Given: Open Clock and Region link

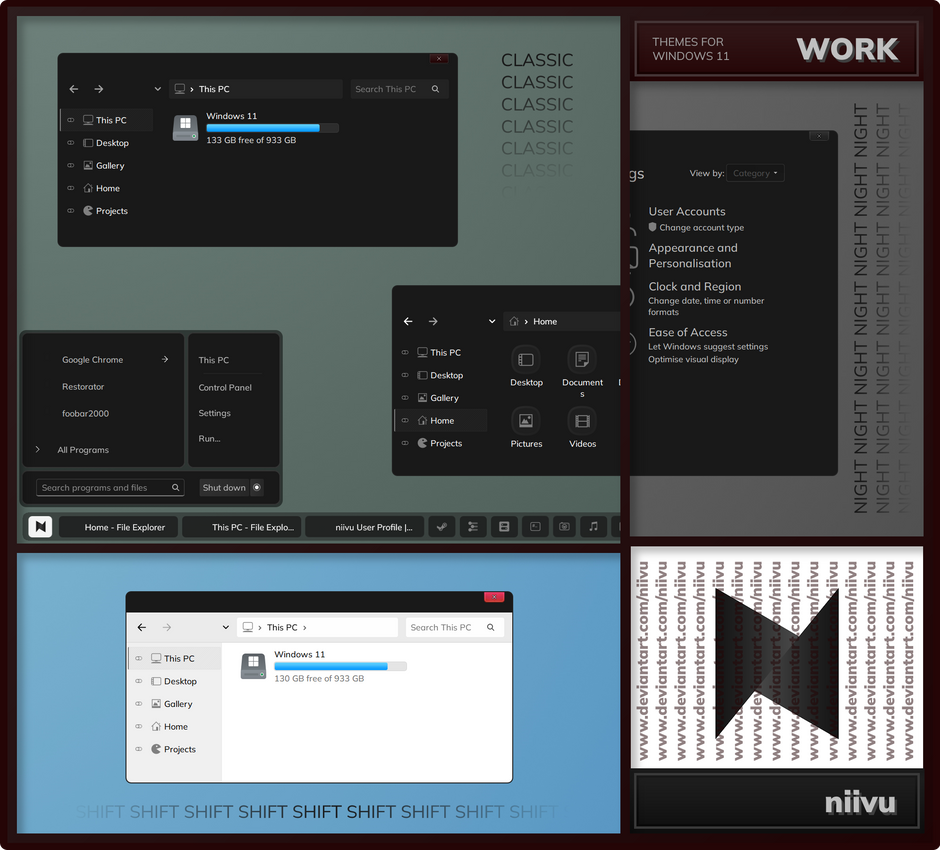Looking at the screenshot, I should (x=694, y=287).
